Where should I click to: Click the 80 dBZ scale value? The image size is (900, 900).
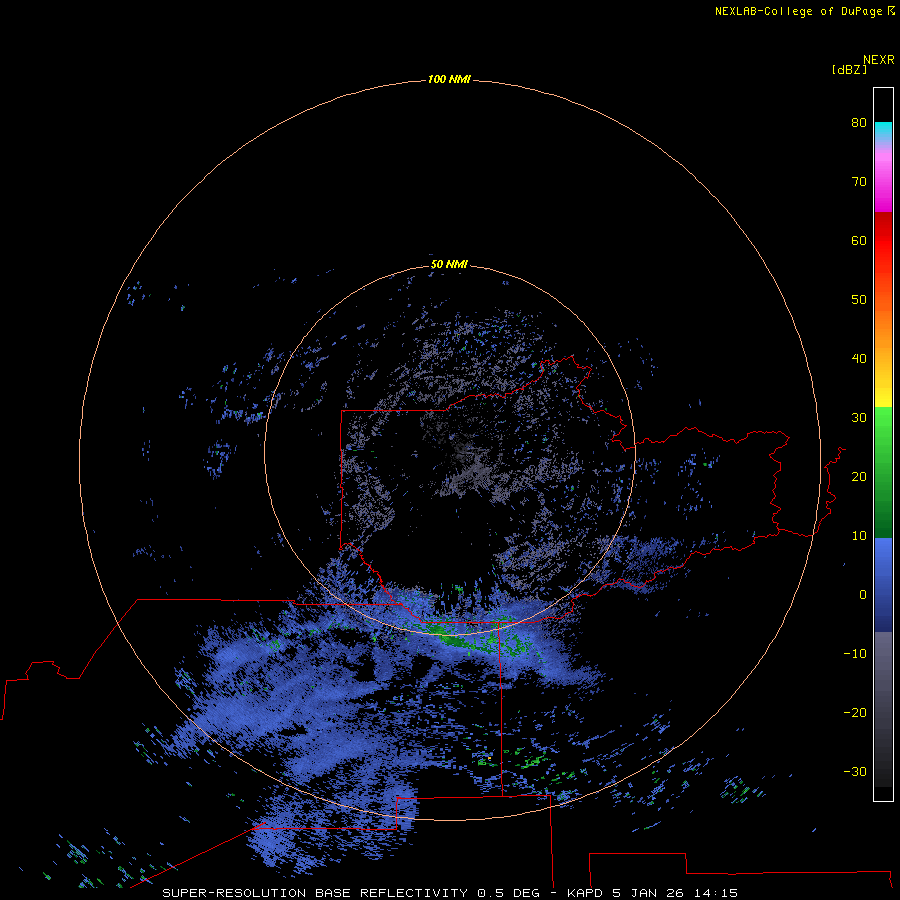[x=859, y=122]
